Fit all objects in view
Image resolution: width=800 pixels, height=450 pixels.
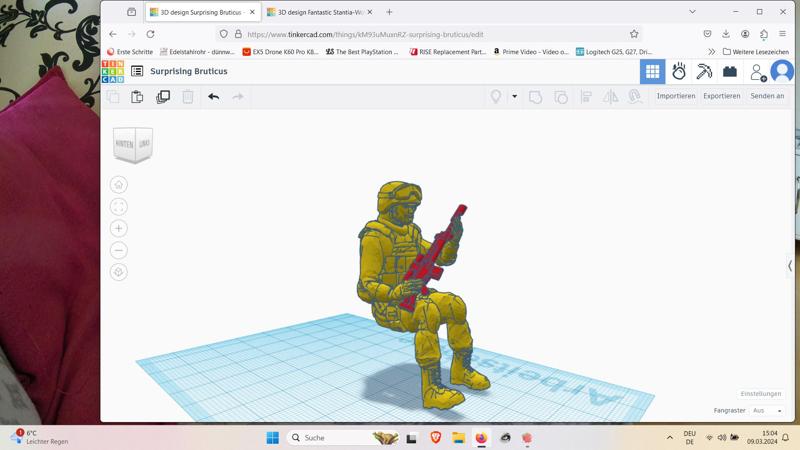coord(119,207)
